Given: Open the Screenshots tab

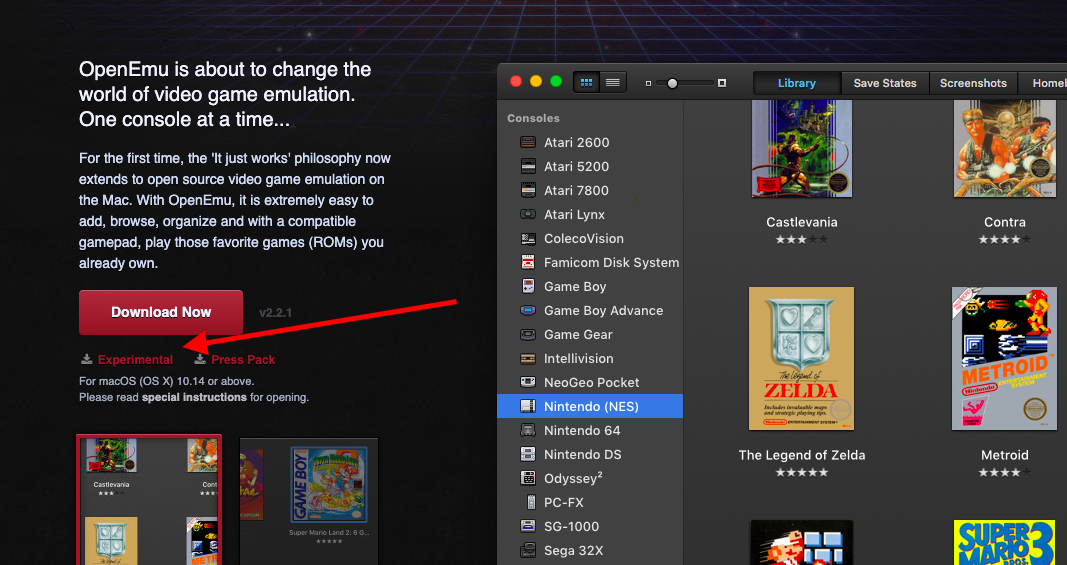Looking at the screenshot, I should [x=973, y=83].
